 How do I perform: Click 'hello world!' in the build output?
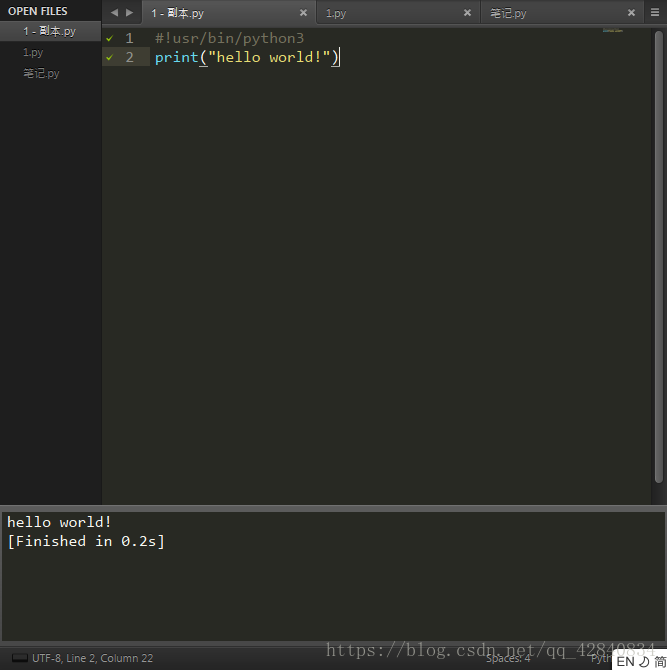click(59, 522)
